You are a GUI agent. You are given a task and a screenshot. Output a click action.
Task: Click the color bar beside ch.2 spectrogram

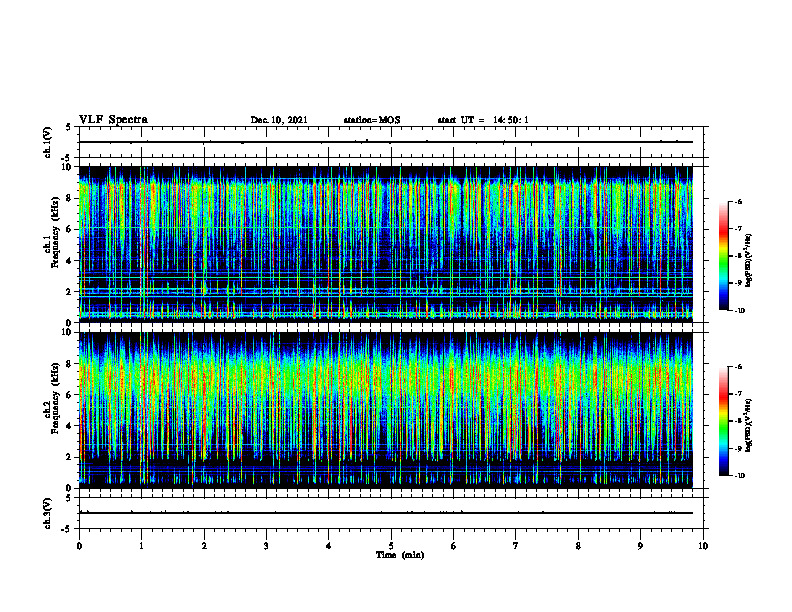point(724,421)
